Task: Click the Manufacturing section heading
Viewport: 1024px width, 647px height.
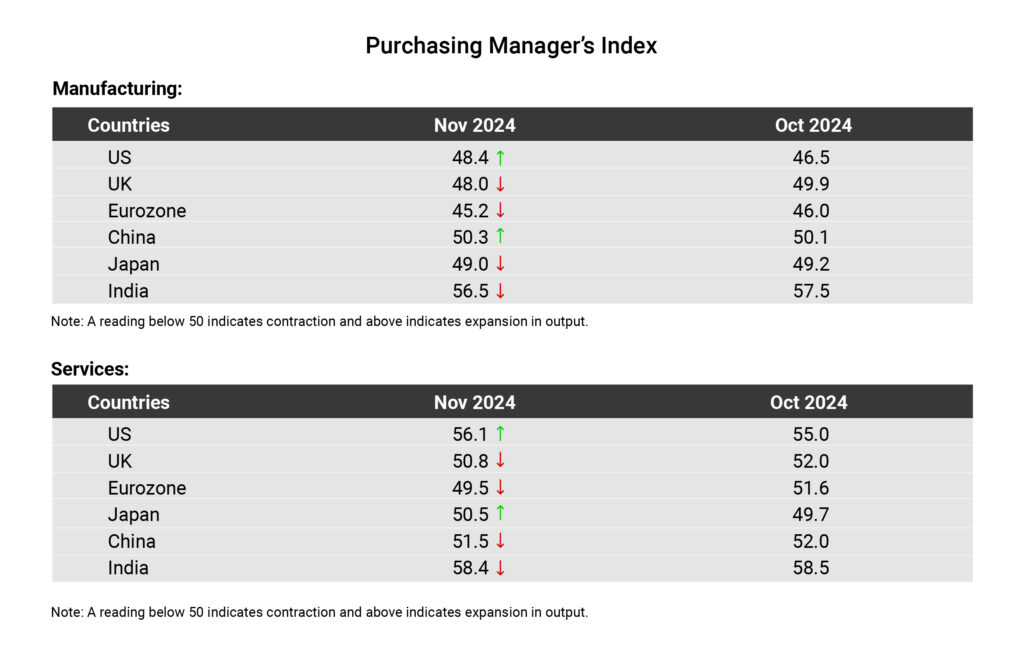Action: (117, 89)
